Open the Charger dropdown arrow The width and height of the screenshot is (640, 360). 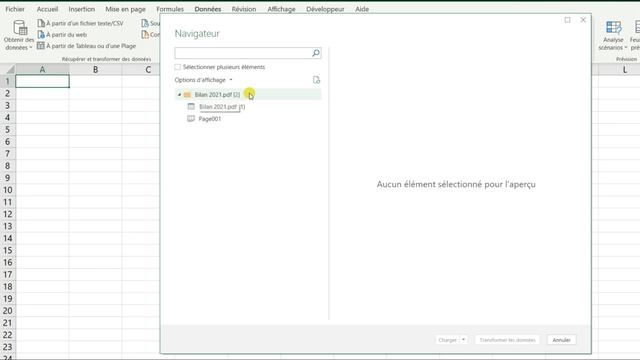click(464, 340)
